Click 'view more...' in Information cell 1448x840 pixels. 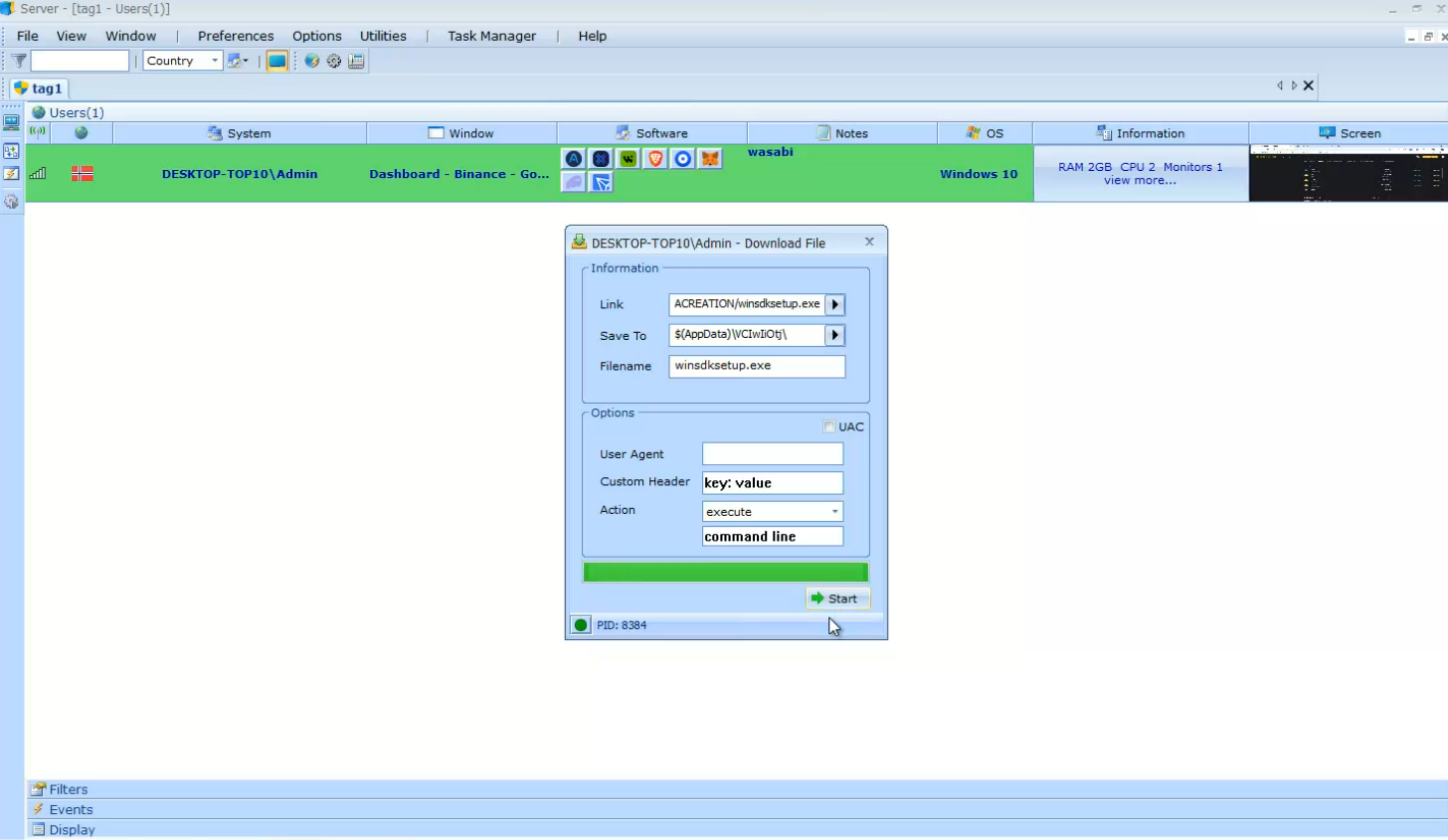pyautogui.click(x=1140, y=181)
